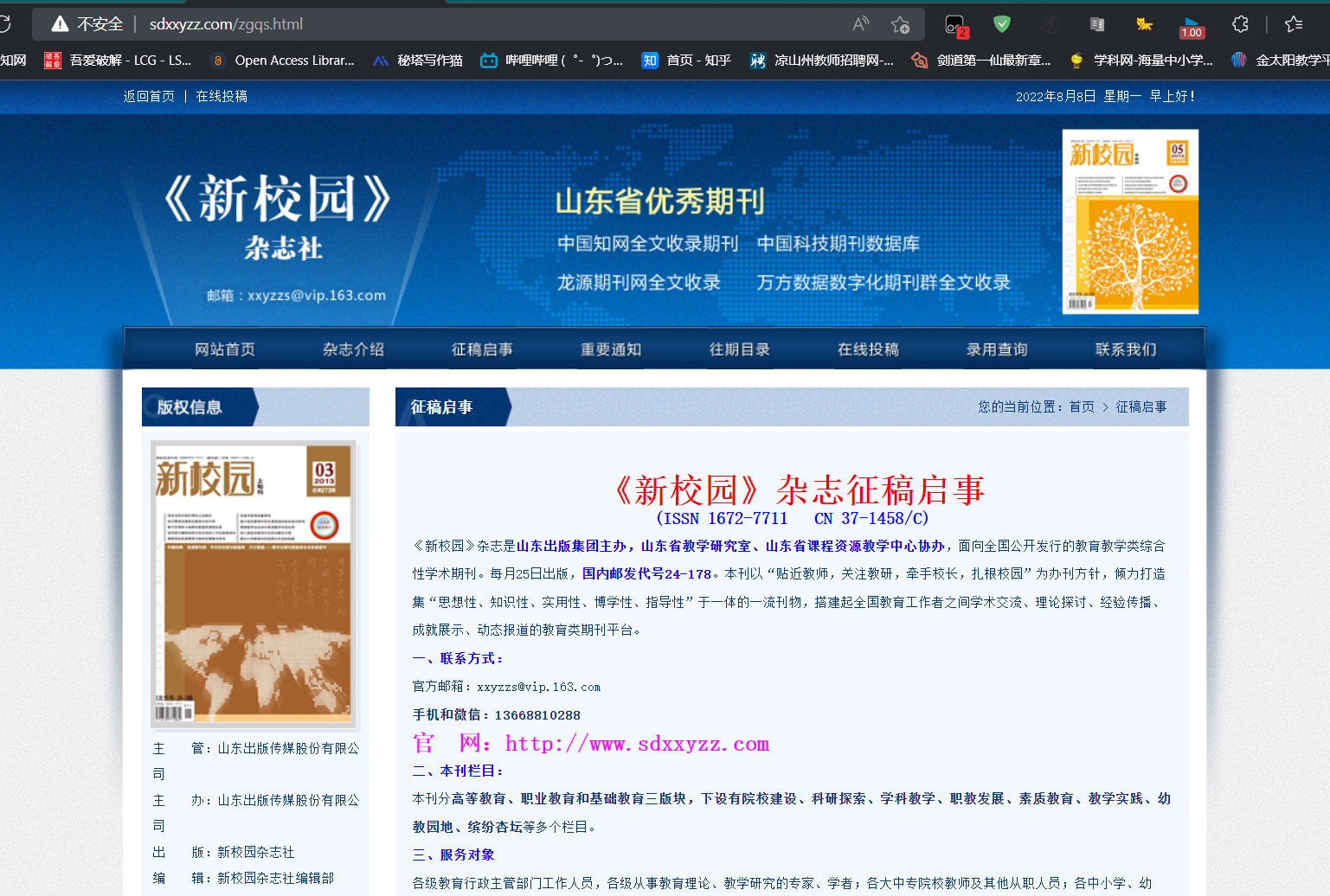Select 往期目录 in navigation menu
Viewport: 1330px width, 896px height.
tap(740, 349)
